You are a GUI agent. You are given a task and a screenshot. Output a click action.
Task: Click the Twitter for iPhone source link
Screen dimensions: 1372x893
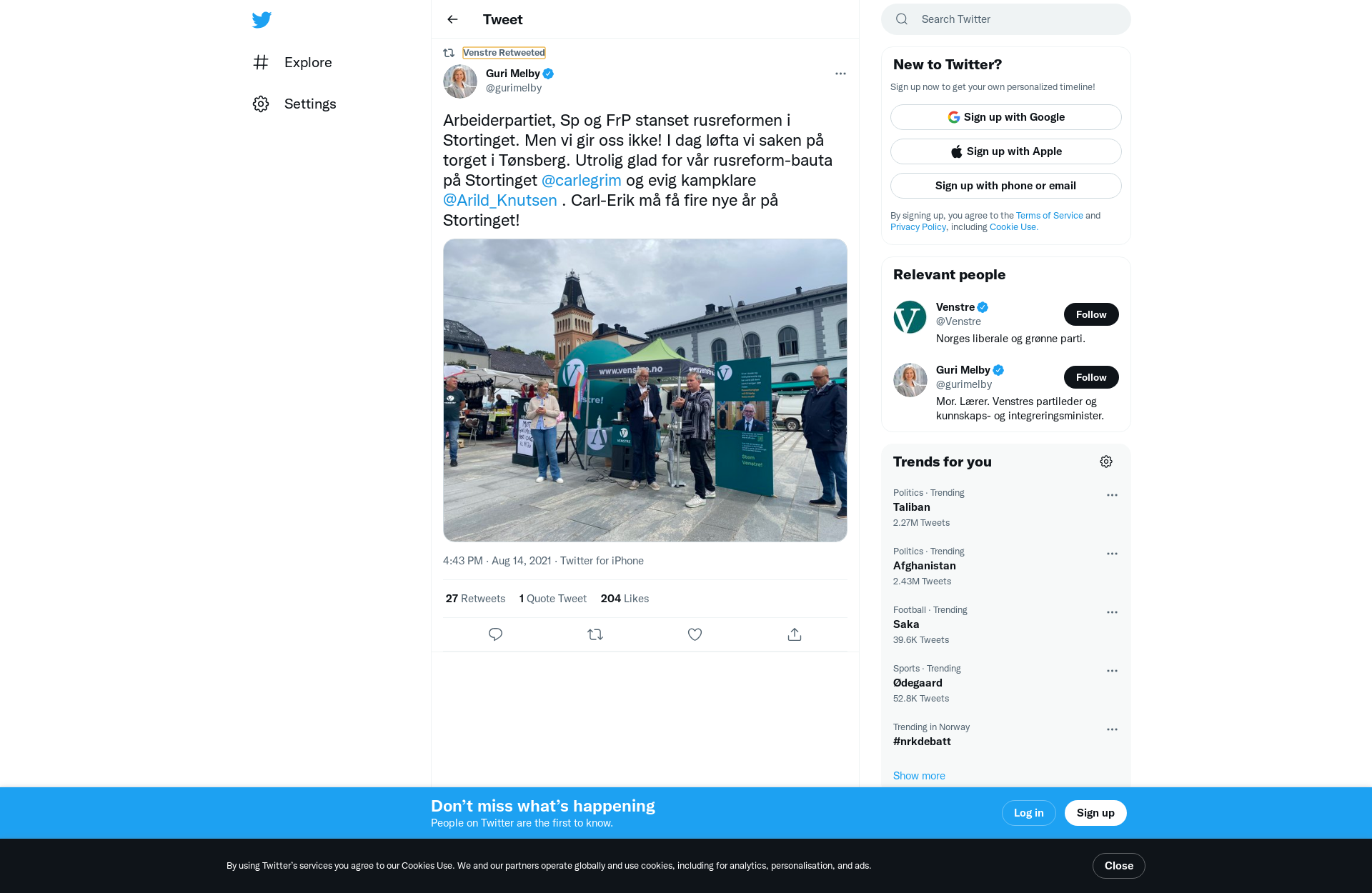tap(602, 561)
